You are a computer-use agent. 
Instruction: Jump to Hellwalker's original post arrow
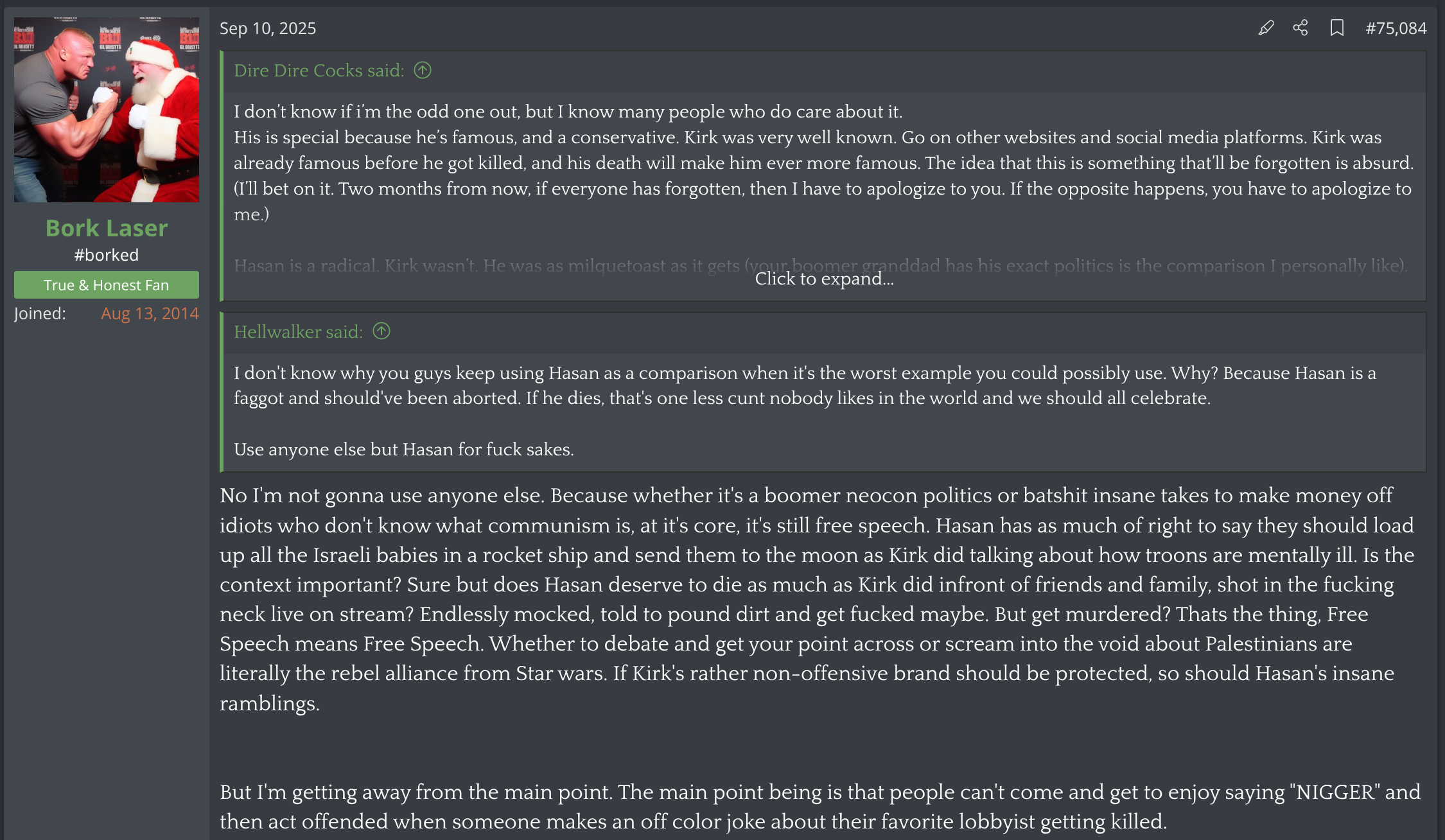point(381,331)
